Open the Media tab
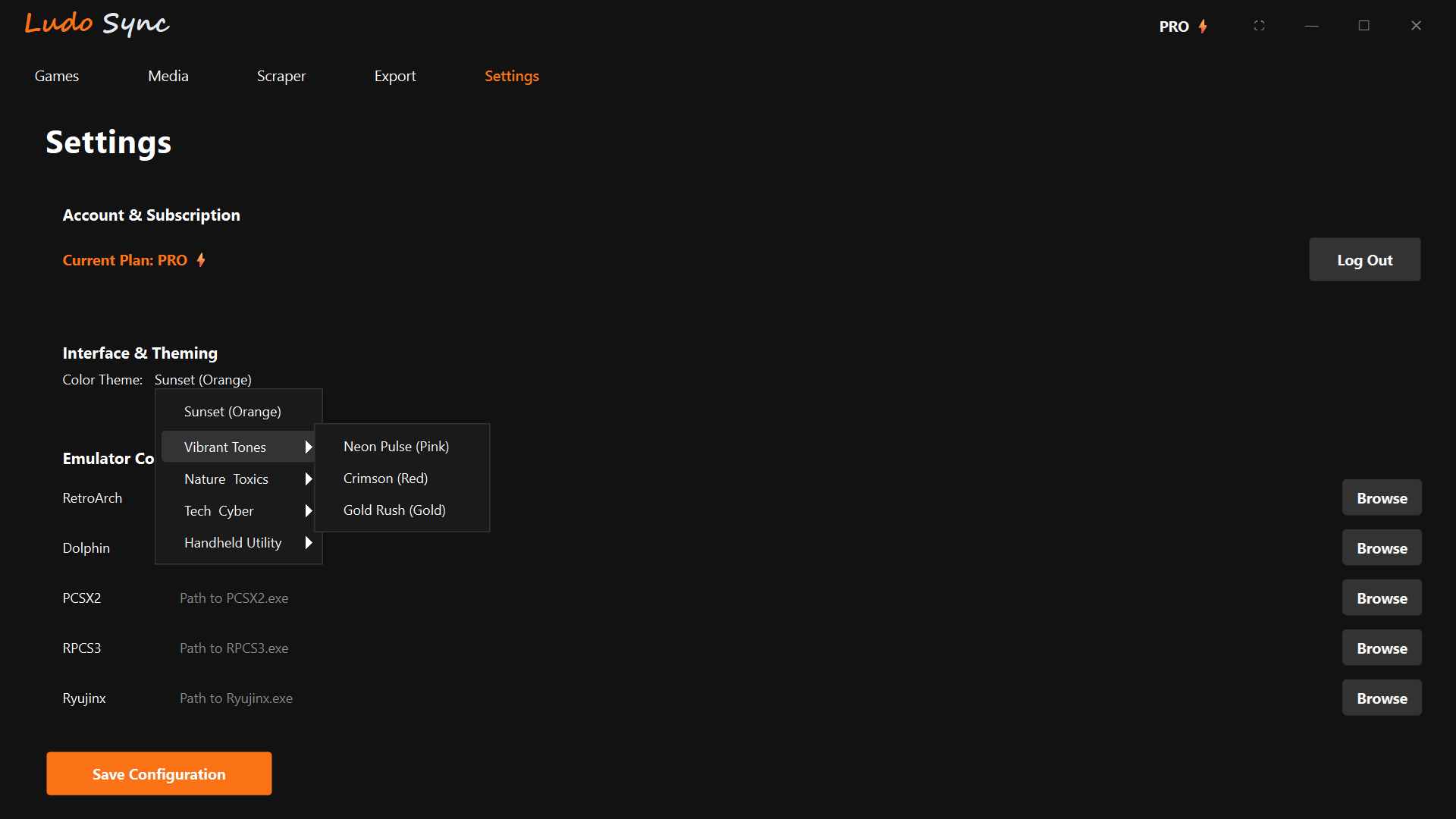The width and height of the screenshot is (1456, 819). (168, 76)
